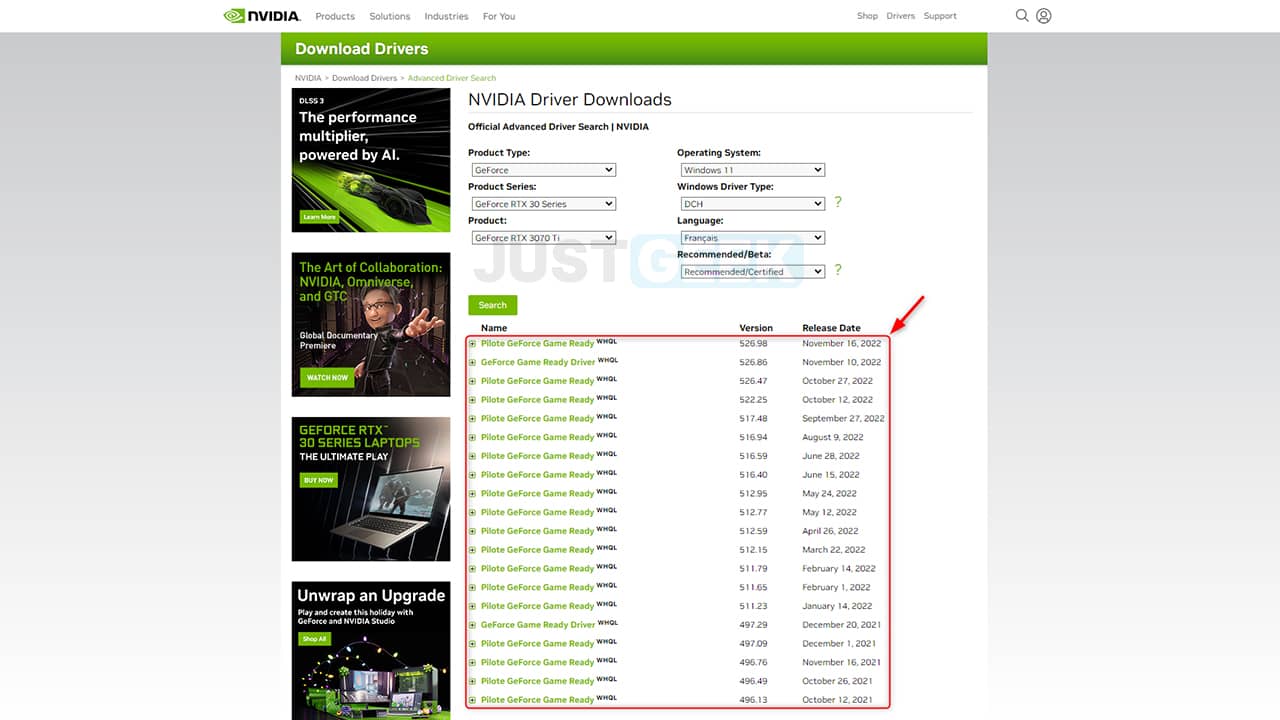Click the NVIDIA logo in header

click(261, 16)
